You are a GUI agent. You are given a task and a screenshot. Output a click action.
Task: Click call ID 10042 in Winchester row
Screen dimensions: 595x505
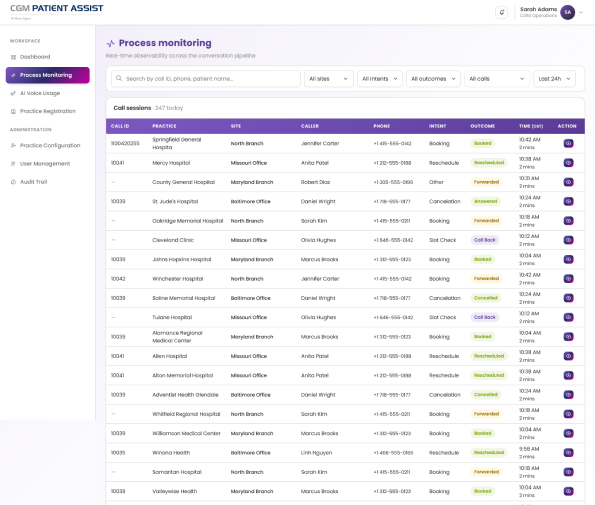point(118,279)
